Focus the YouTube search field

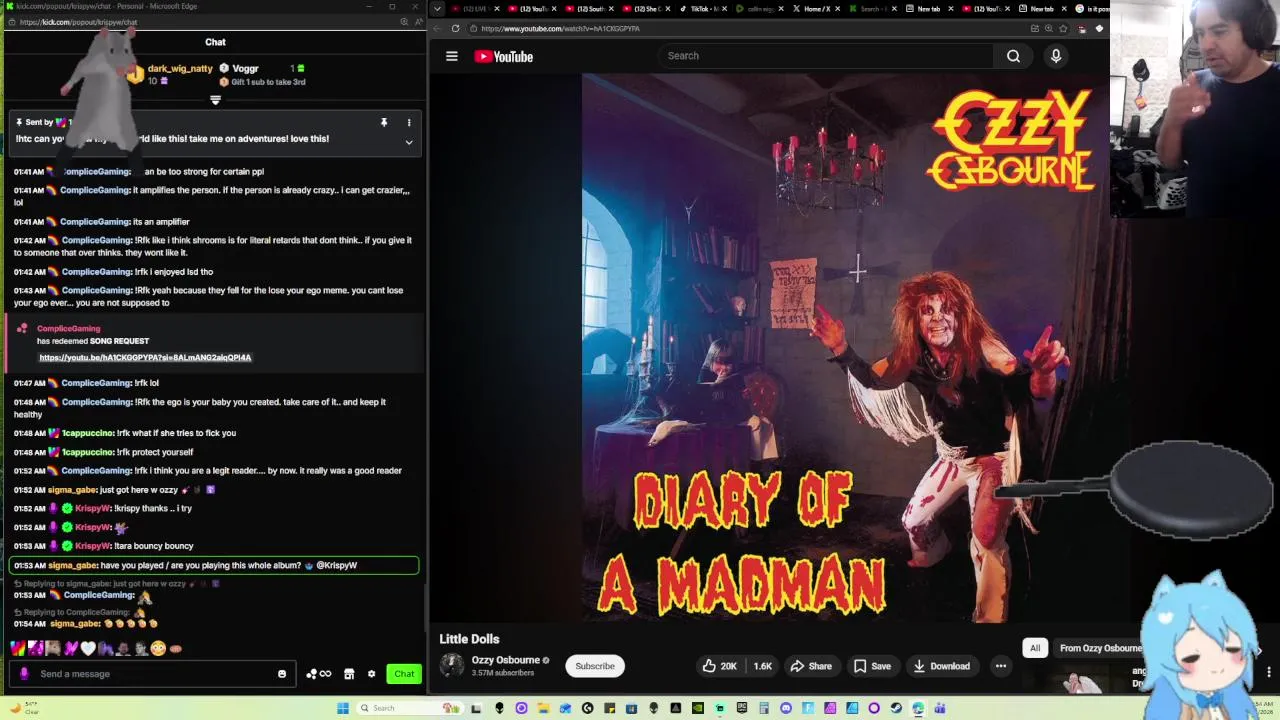827,56
